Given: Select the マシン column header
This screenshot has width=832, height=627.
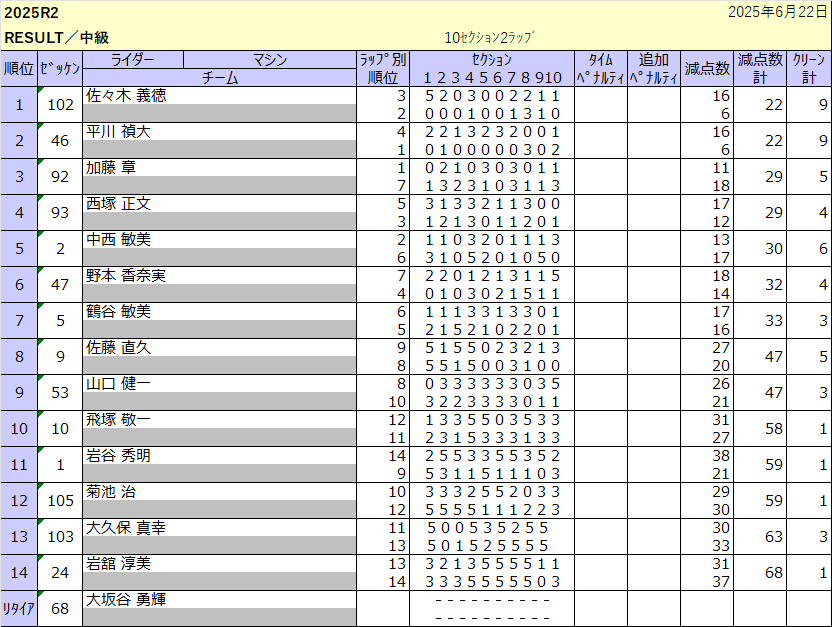Looking at the screenshot, I should click(270, 60).
